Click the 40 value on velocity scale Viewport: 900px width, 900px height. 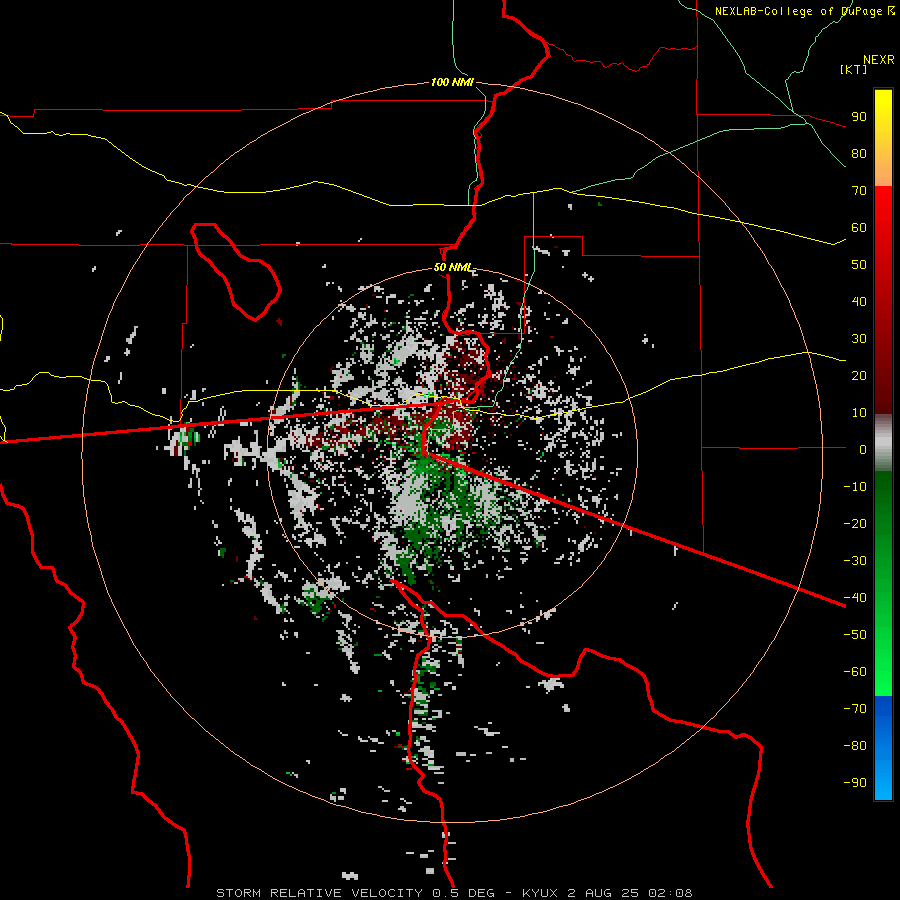859,301
